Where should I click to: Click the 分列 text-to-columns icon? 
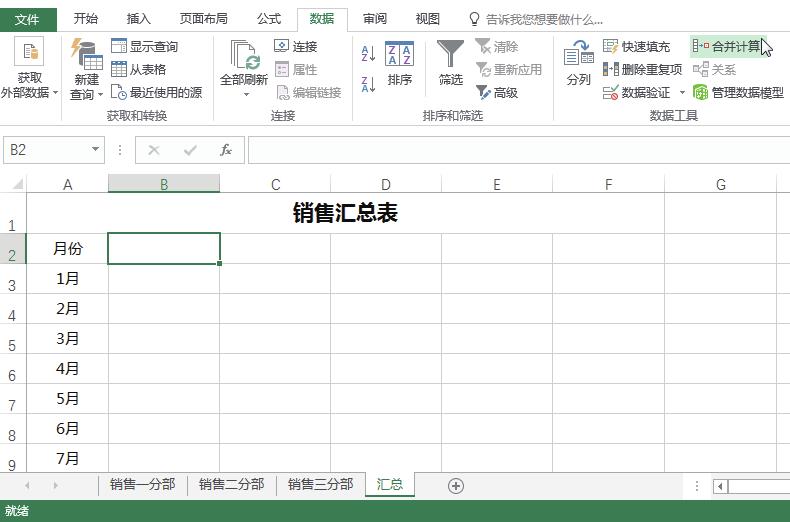click(578, 63)
